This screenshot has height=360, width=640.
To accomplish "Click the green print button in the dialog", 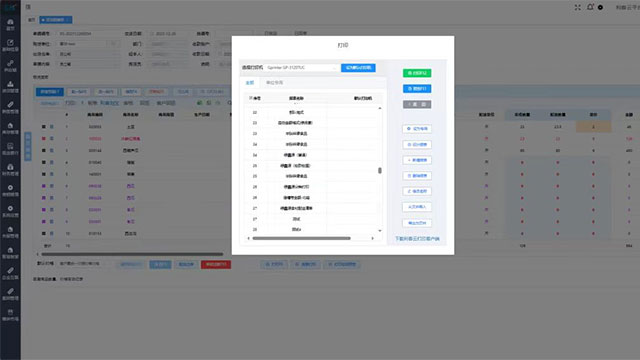I will (x=417, y=73).
